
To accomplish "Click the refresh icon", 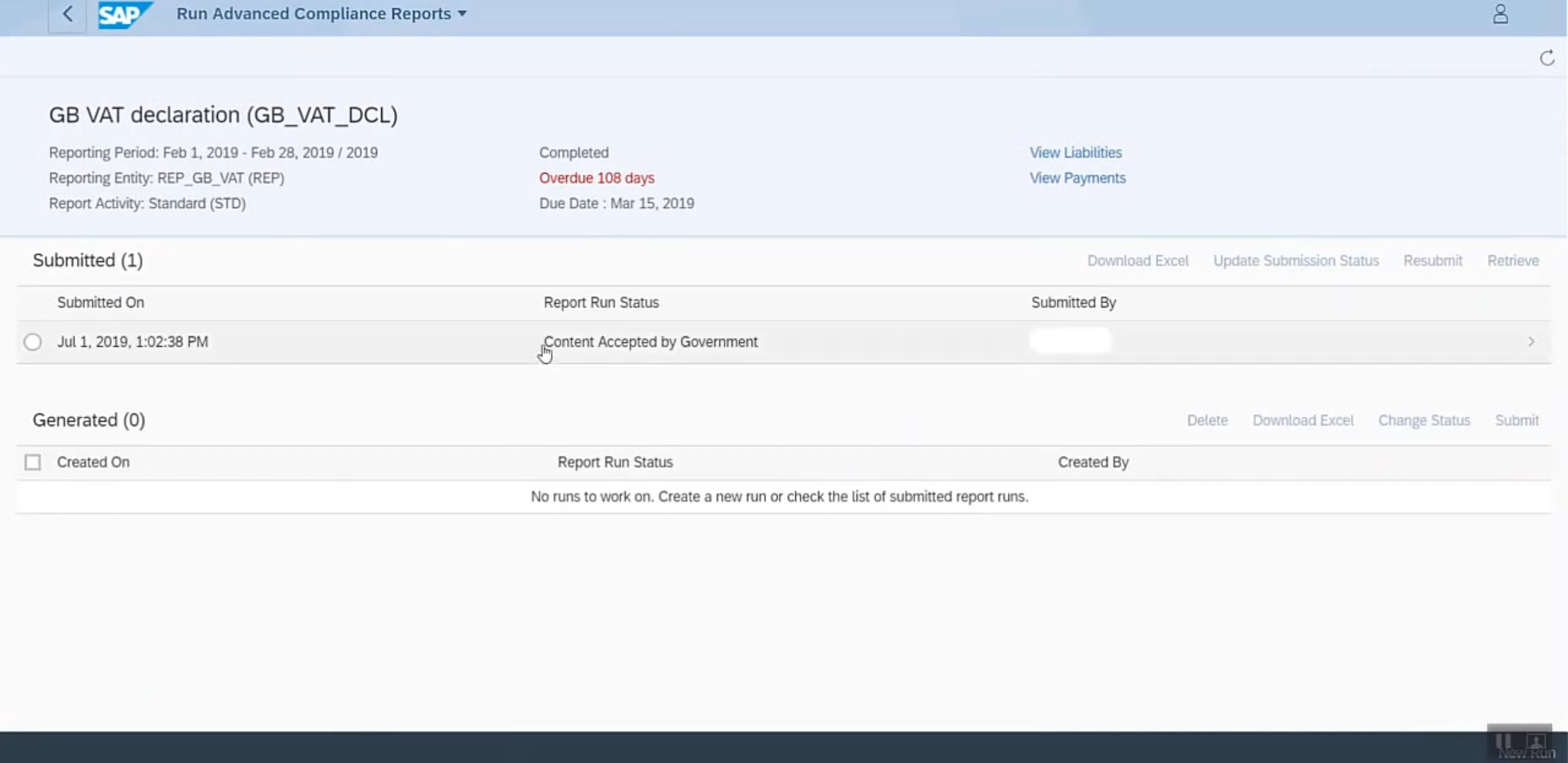I will click(1547, 58).
